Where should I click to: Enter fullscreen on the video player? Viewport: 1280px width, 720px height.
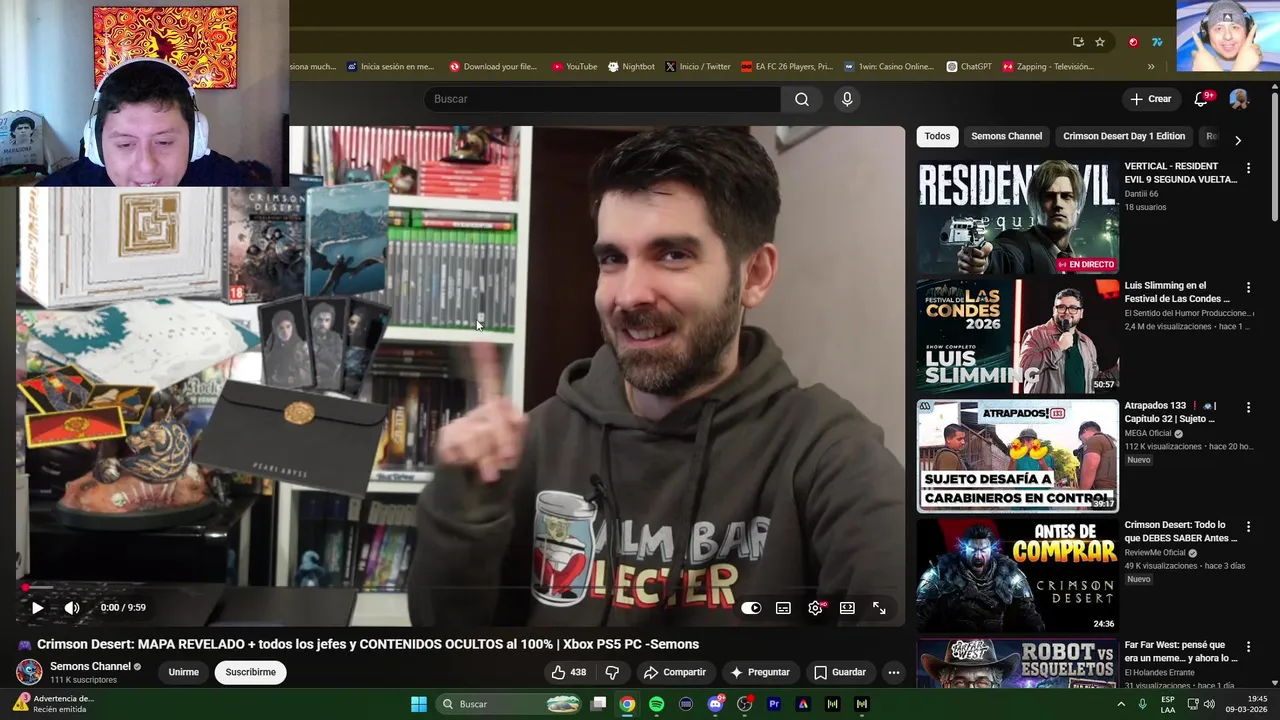point(879,608)
